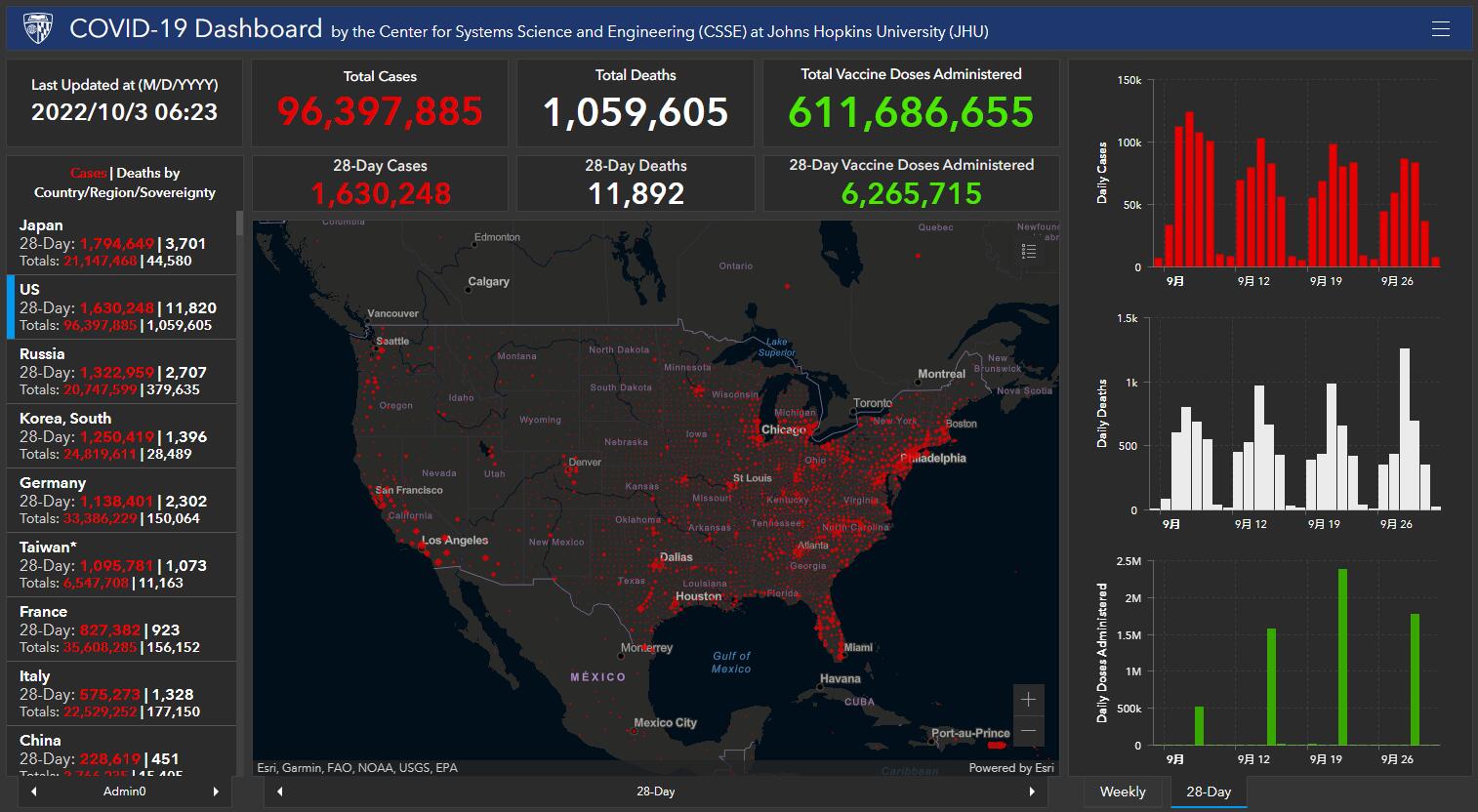The width and height of the screenshot is (1478, 812).
Task: Click the 28-Day Cases value 1,630,248
Action: 381,193
